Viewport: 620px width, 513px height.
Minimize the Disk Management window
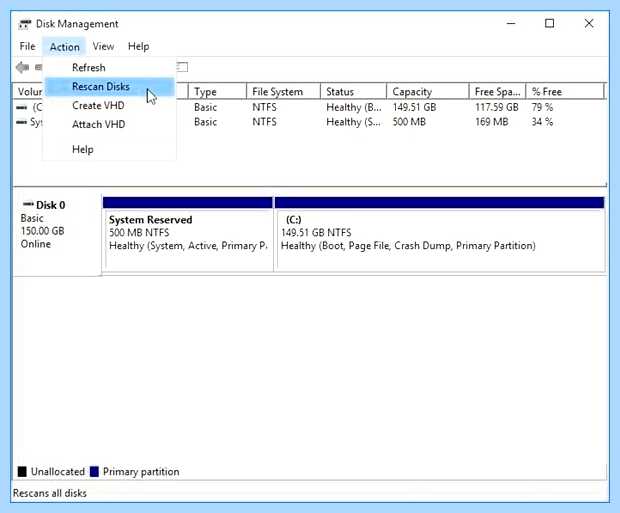pyautogui.click(x=511, y=24)
